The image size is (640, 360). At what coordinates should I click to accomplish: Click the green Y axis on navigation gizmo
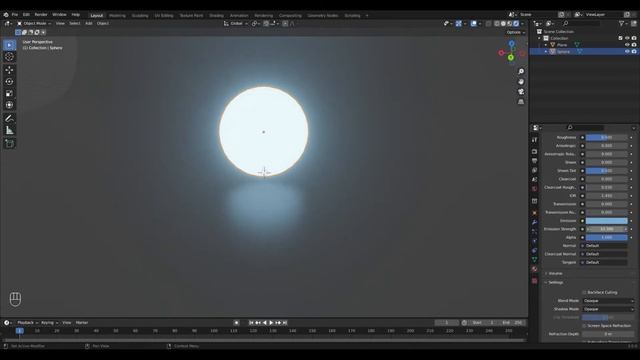[x=511, y=58]
